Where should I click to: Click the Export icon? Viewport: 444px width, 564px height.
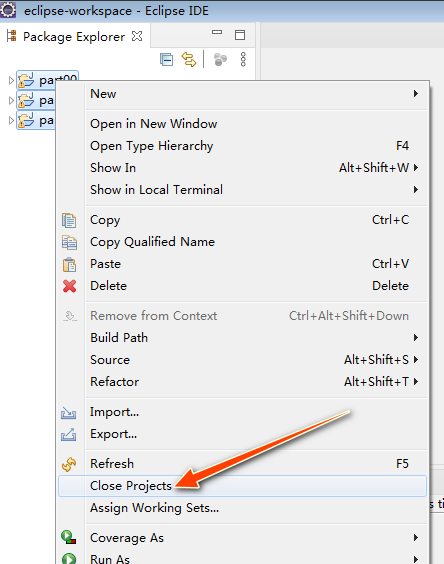[x=68, y=435]
